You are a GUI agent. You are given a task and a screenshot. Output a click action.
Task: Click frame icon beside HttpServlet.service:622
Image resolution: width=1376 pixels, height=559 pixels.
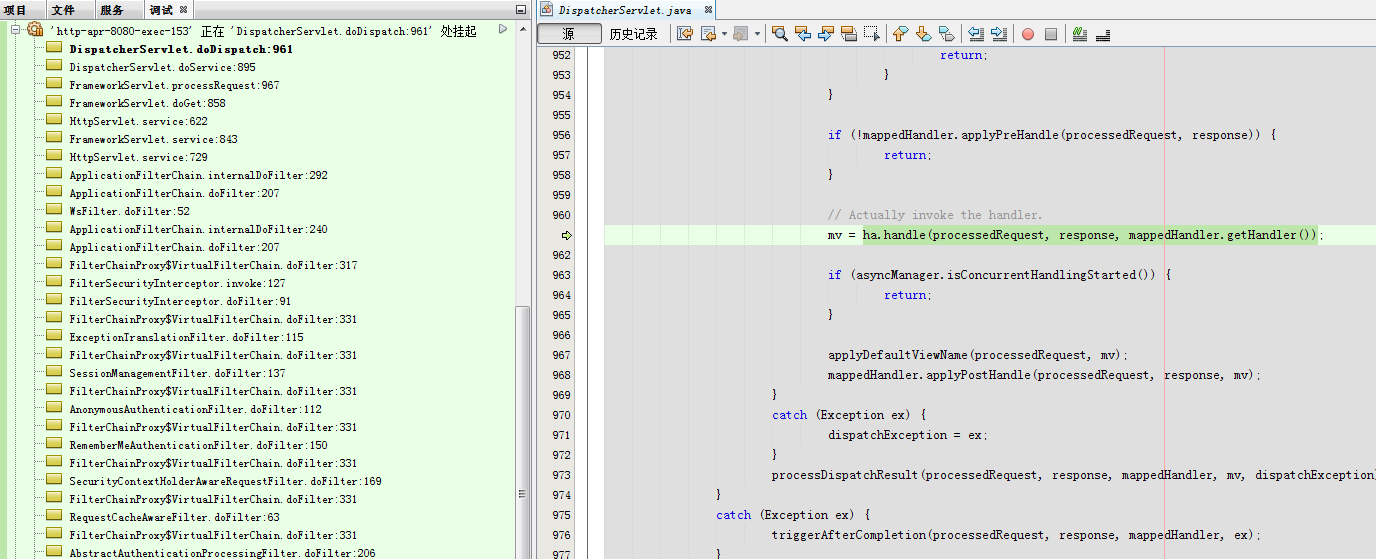[54, 121]
